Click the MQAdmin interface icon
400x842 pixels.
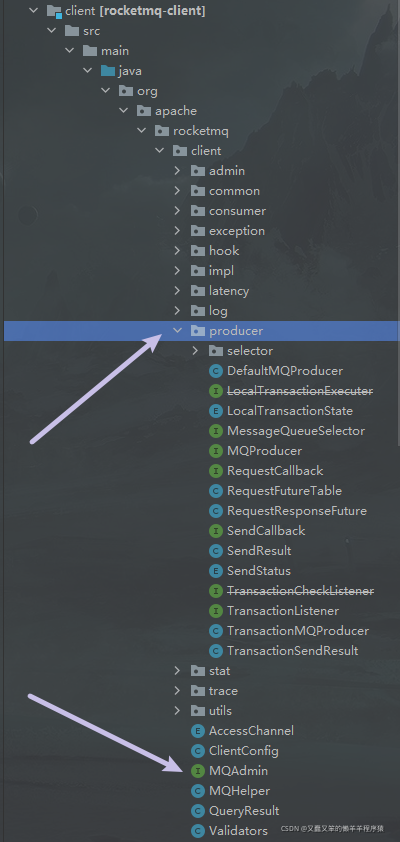(198, 771)
